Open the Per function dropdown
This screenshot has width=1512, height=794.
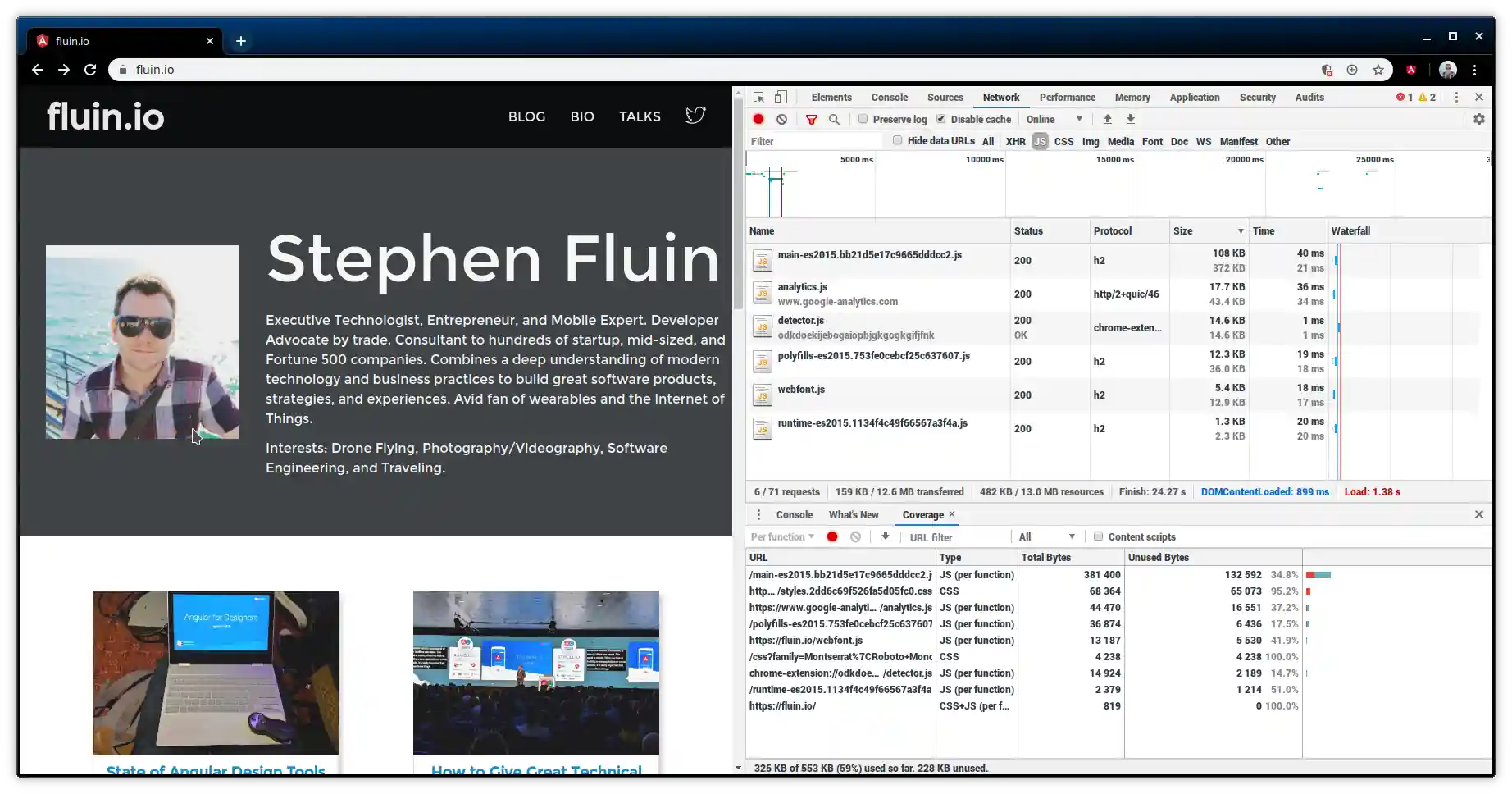782,536
